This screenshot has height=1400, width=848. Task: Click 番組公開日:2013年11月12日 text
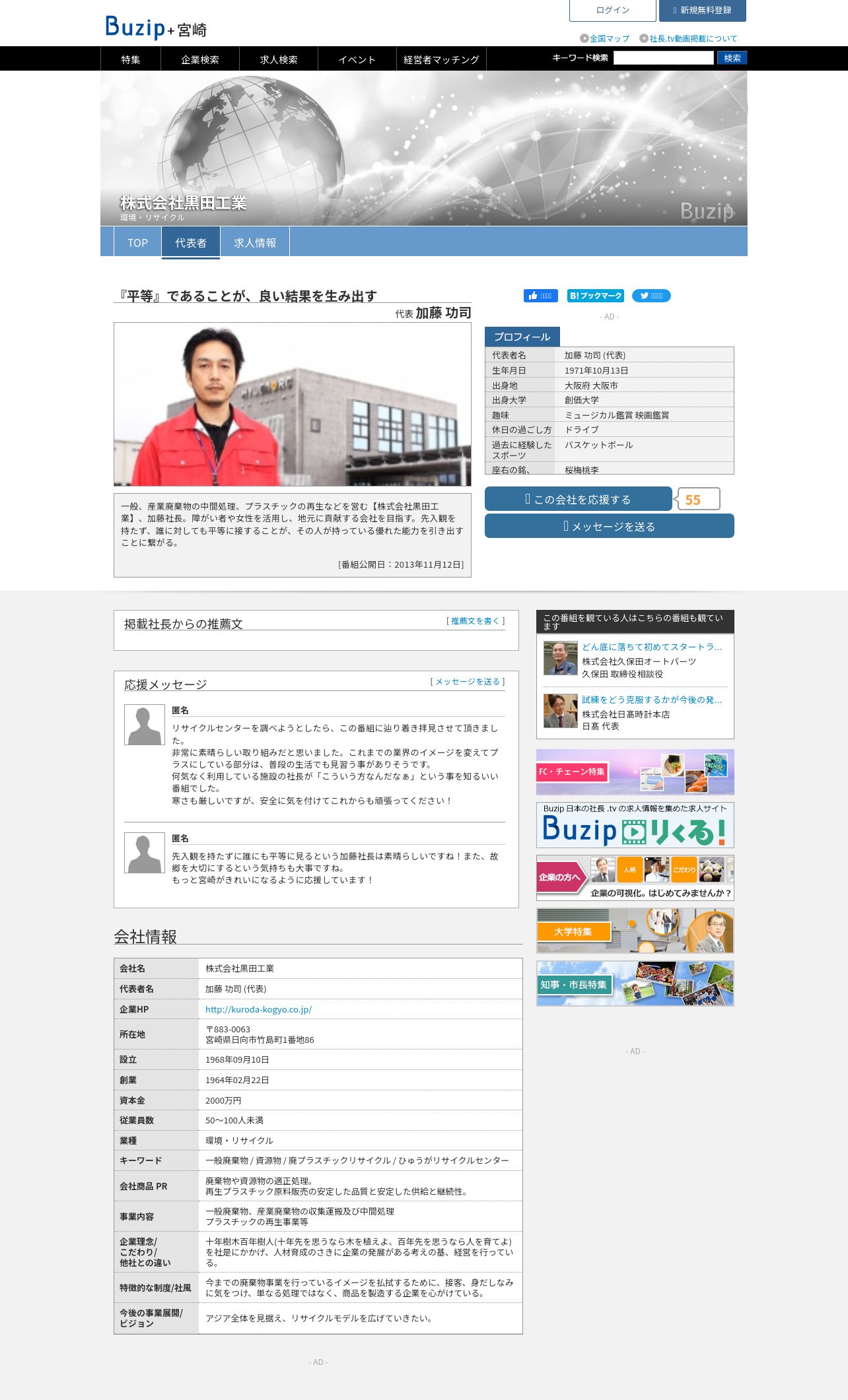point(401,564)
